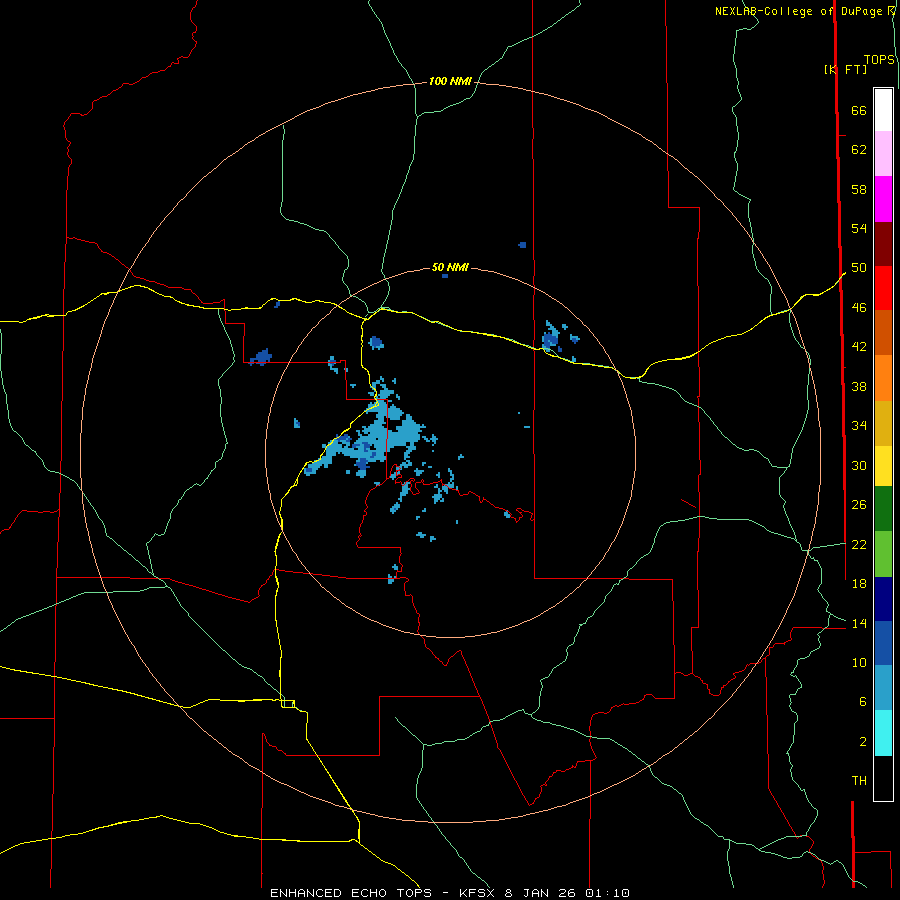
Task: Click the legend value 54
Action: (x=859, y=228)
